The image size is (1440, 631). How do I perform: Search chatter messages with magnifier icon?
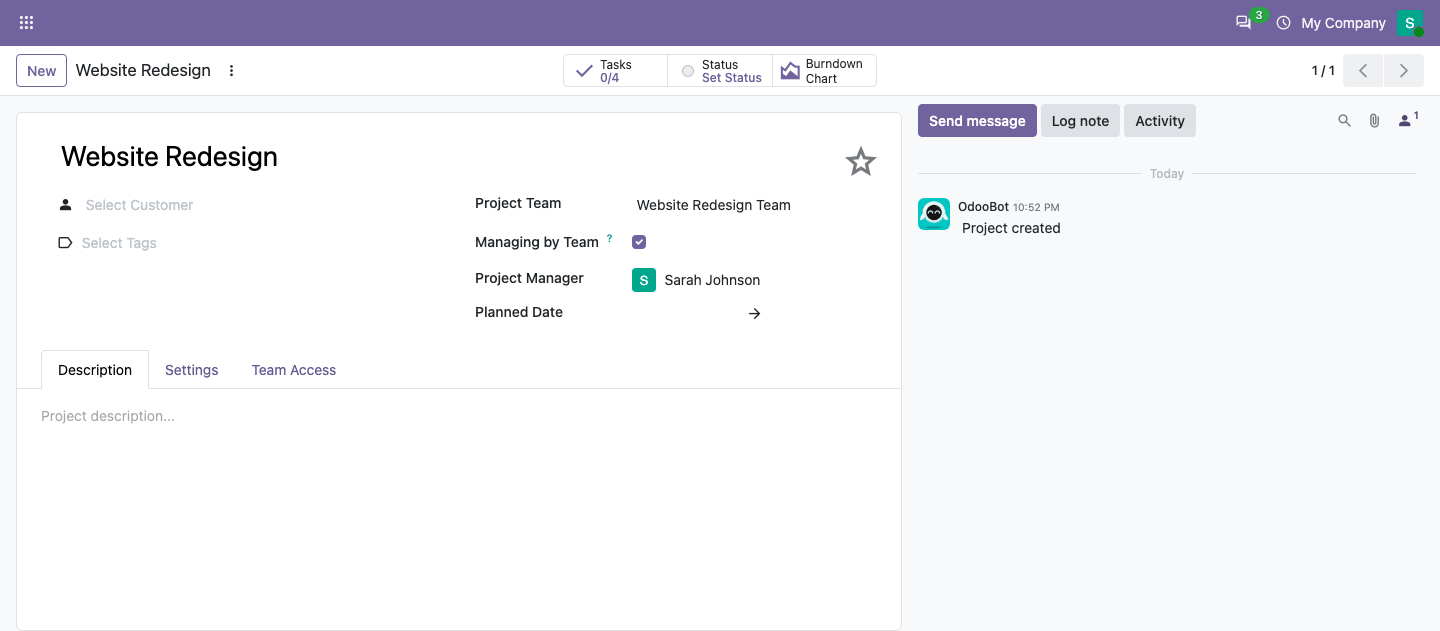click(x=1345, y=121)
